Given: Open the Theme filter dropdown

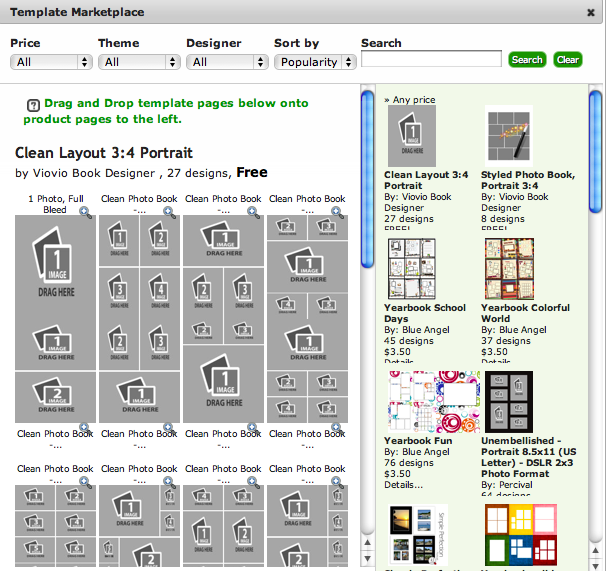Looking at the screenshot, I should pyautogui.click(x=139, y=62).
